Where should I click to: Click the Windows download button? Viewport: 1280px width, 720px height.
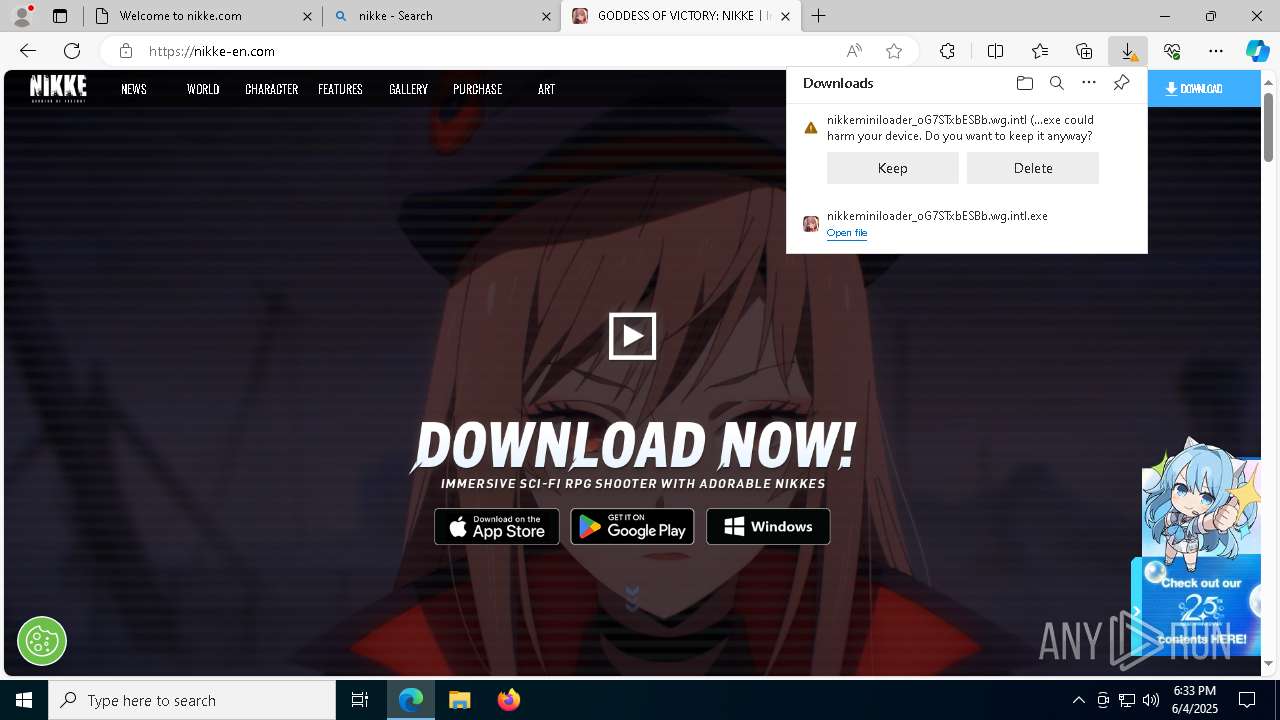tap(768, 527)
